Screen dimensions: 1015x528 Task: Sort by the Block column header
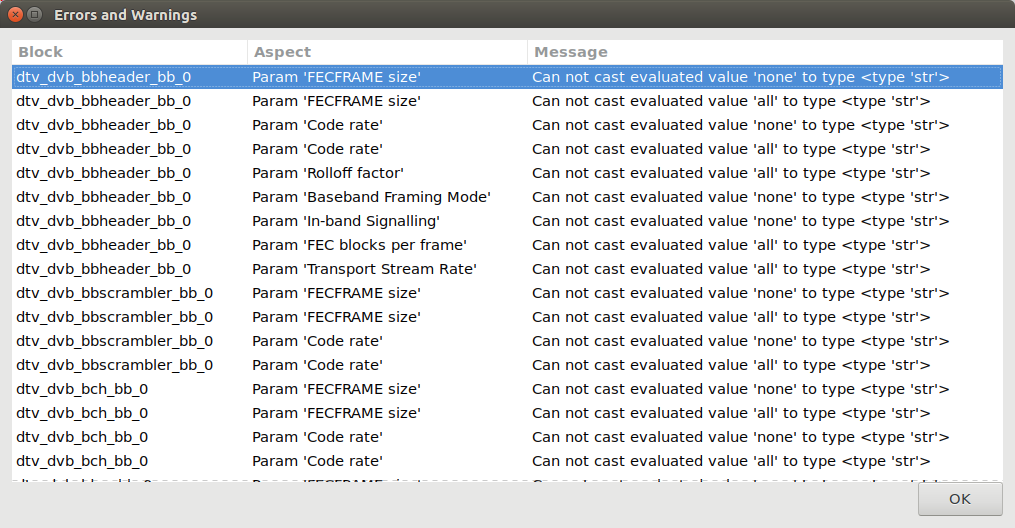point(129,52)
